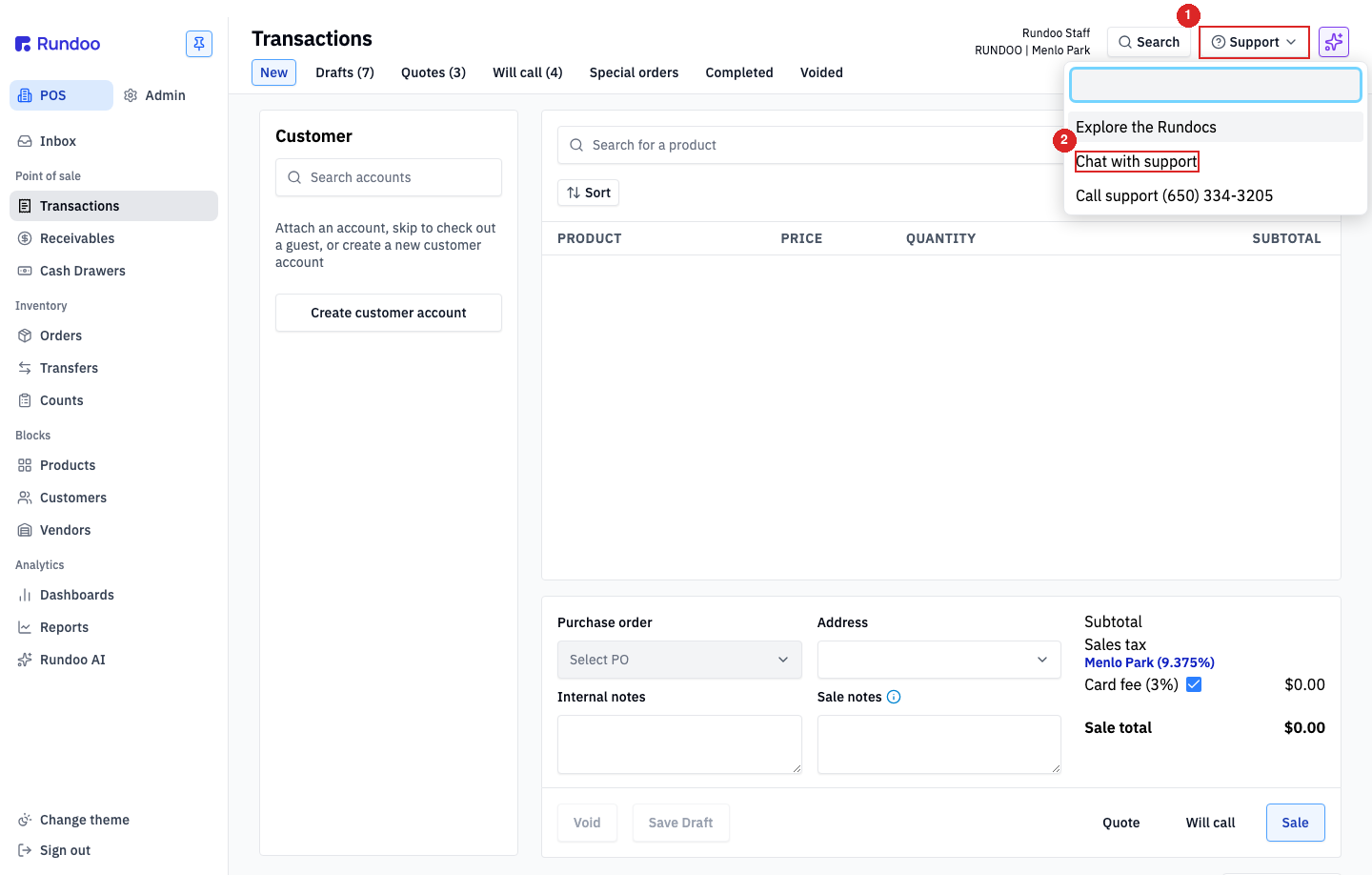This screenshot has height=875, width=1372.
Task: Click the QUANTITY column header
Action: tap(941, 238)
